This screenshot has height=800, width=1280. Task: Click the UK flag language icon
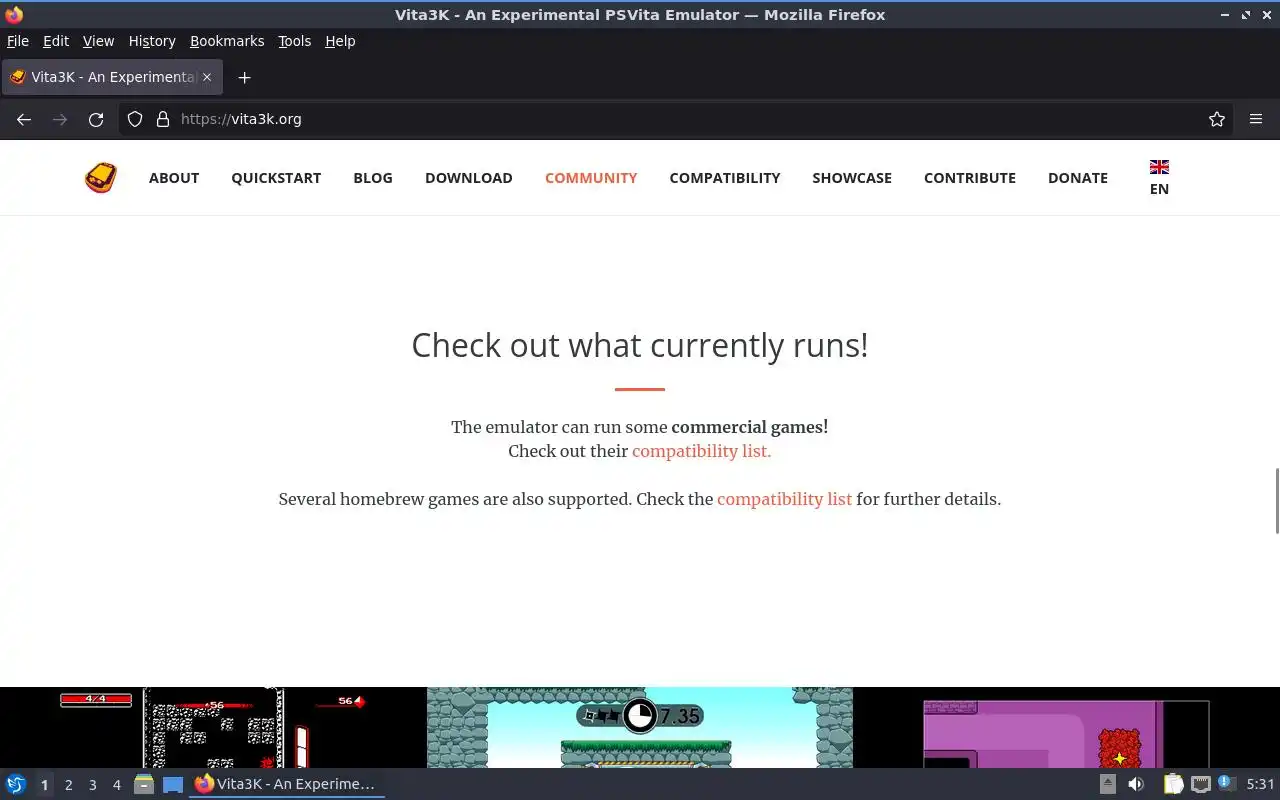(1159, 167)
